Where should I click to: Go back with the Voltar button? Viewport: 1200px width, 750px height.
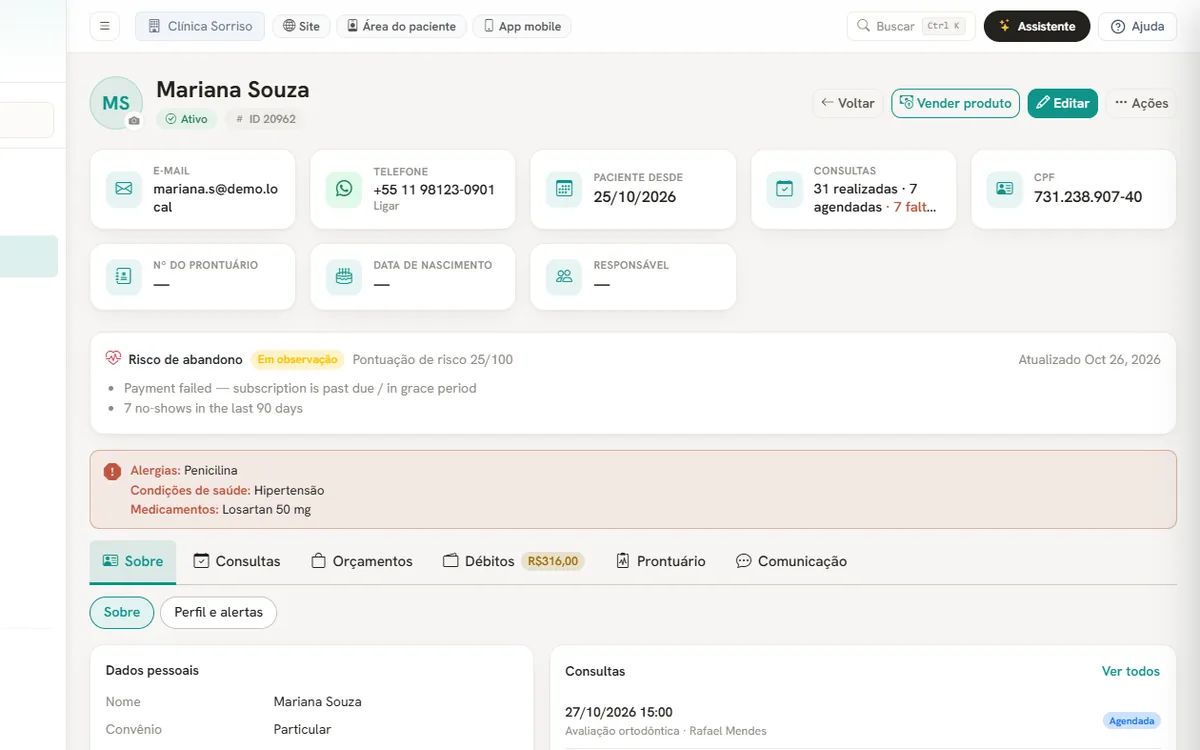point(848,103)
